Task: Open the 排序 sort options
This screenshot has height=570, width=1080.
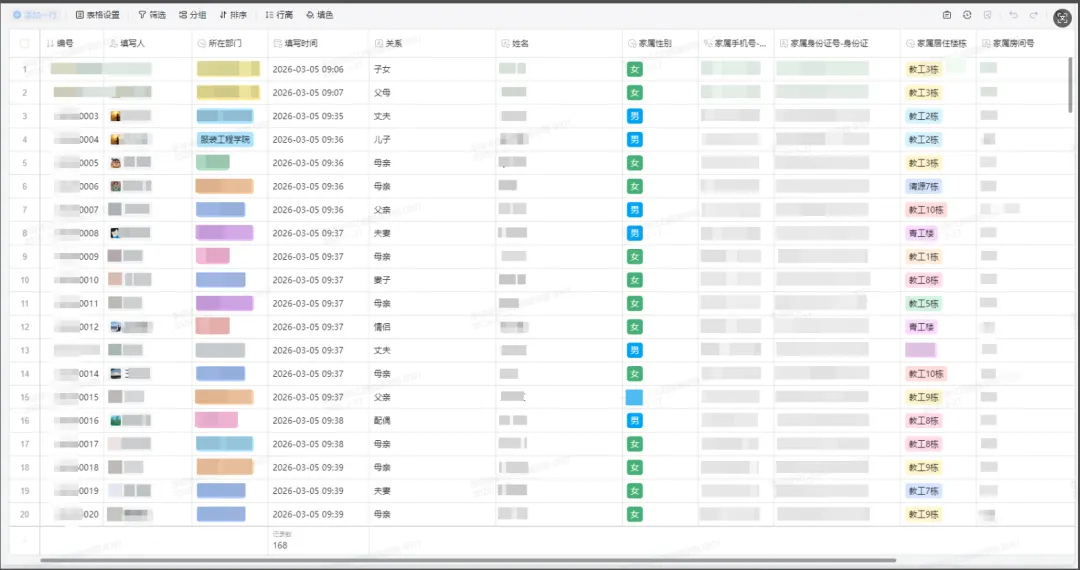Action: pyautogui.click(x=233, y=15)
